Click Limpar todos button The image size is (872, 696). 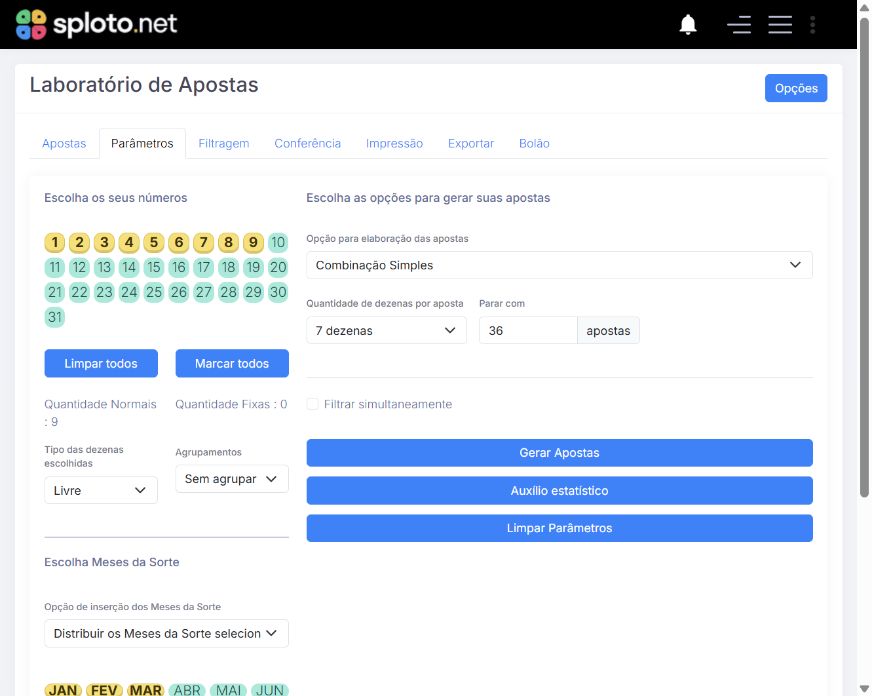click(101, 364)
